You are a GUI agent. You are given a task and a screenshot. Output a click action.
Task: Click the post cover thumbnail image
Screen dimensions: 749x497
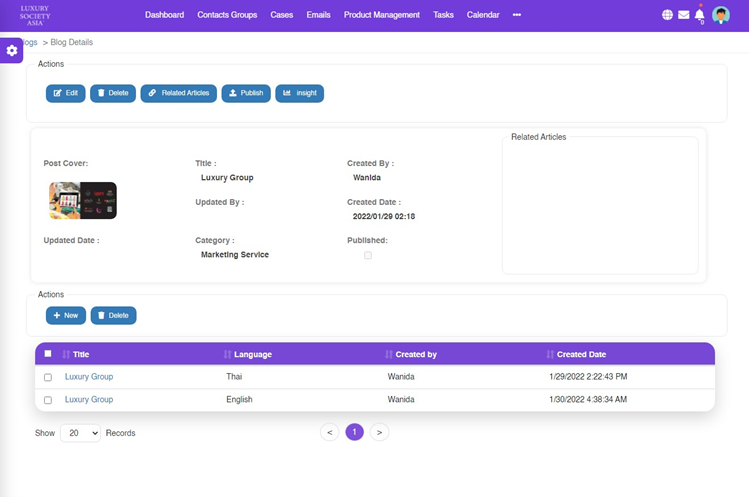(83, 200)
